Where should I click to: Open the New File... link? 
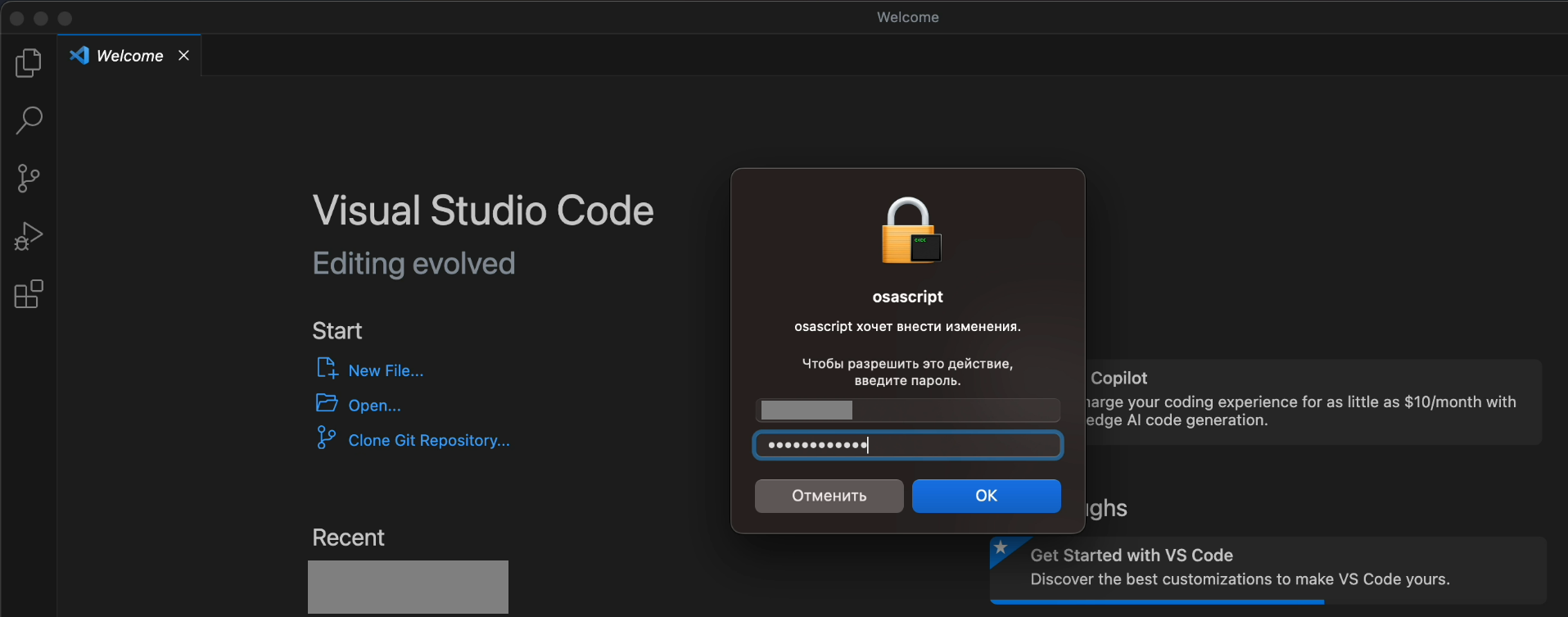(386, 371)
